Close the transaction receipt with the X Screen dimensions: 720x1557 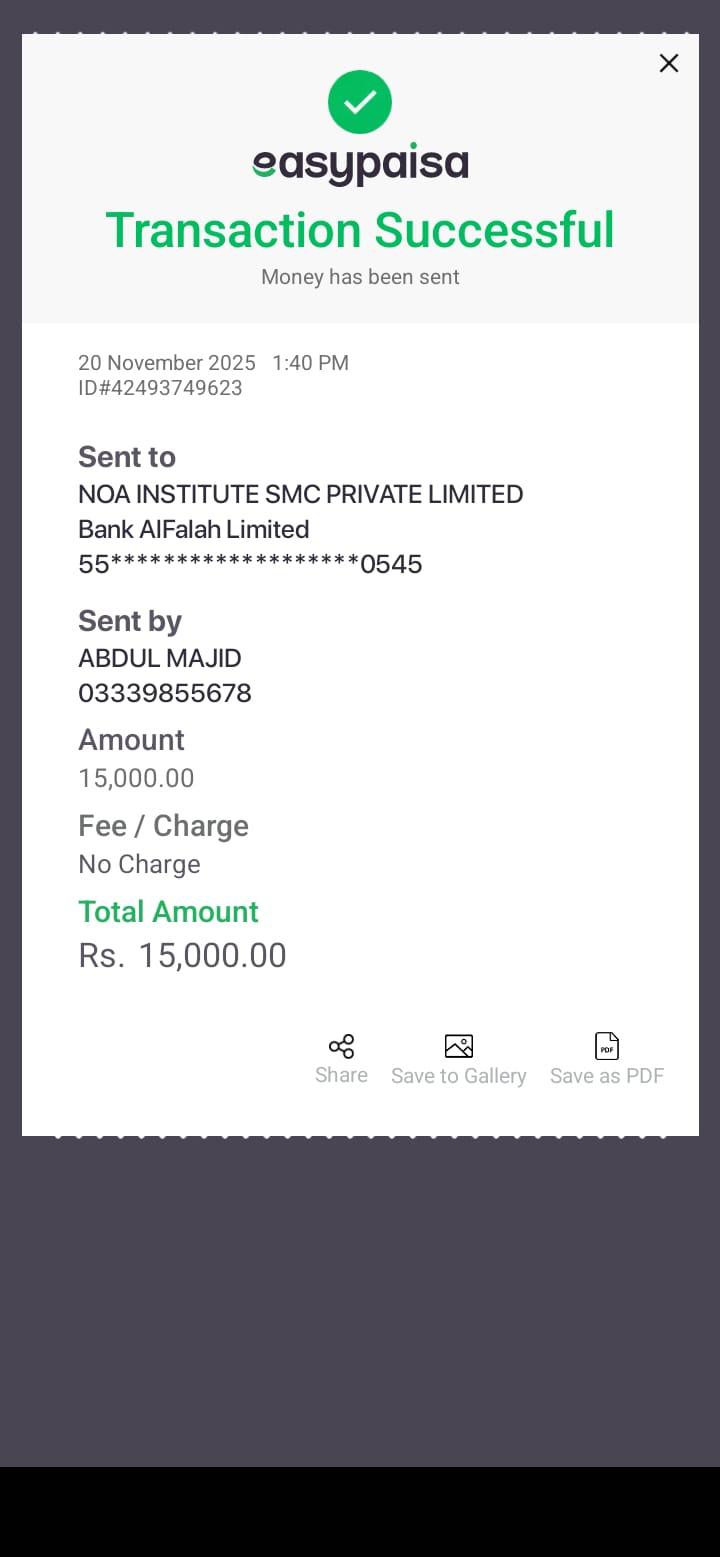click(669, 63)
